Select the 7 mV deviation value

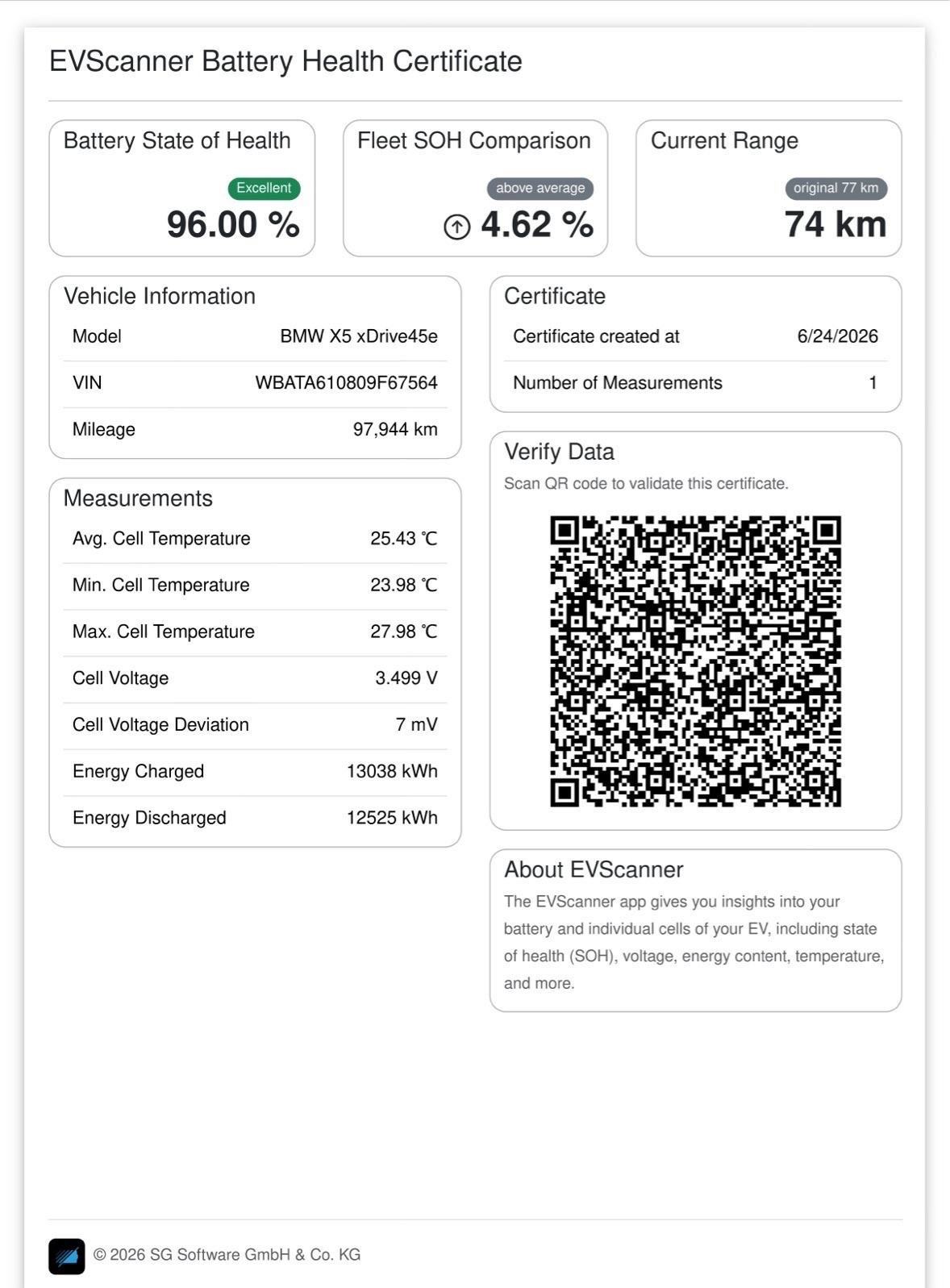click(x=417, y=724)
